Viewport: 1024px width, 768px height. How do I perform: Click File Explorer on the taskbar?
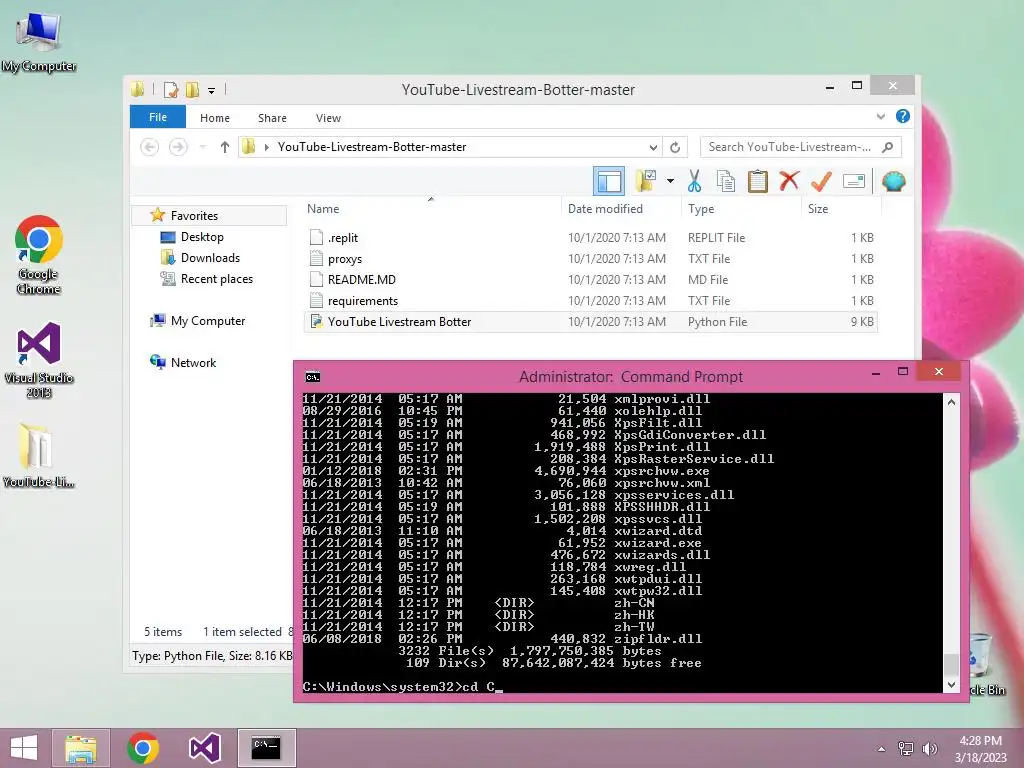tap(80, 748)
